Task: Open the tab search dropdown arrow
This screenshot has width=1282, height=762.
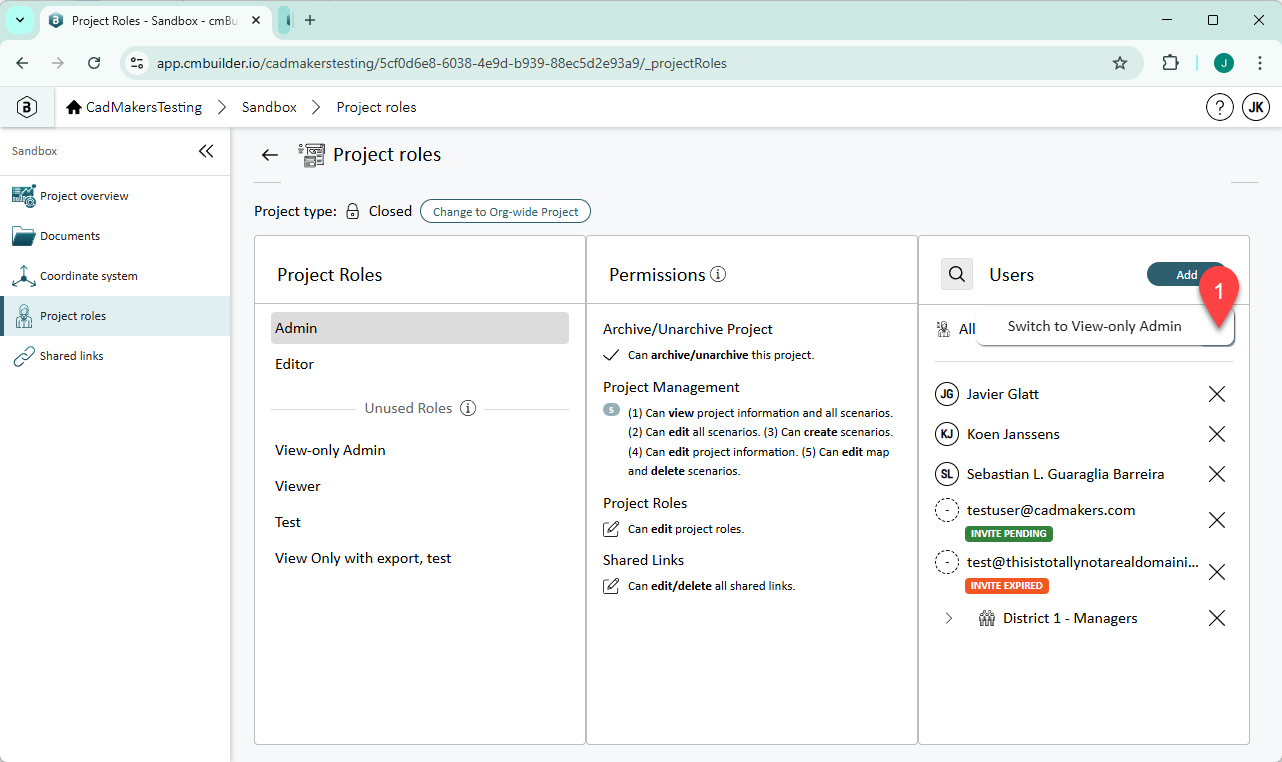Action: coord(20,20)
